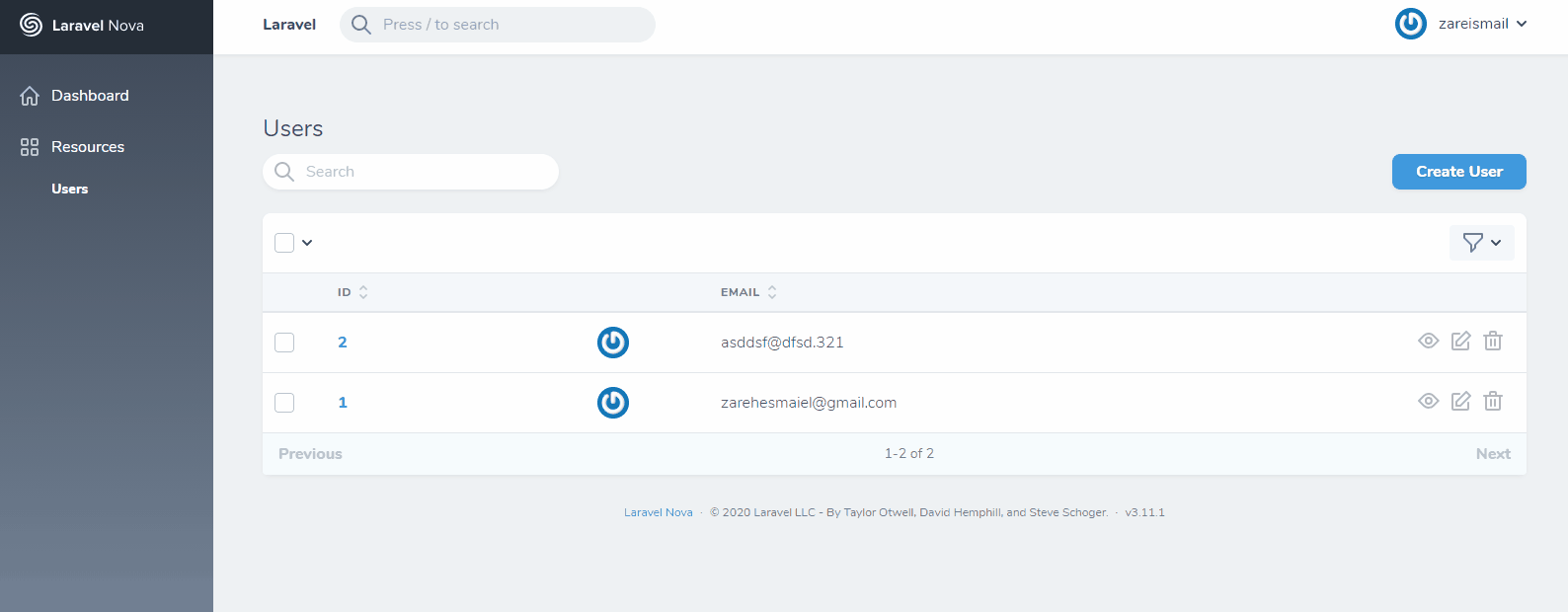1568x612 pixels.
Task: Click the Dashboard home icon
Action: point(30,96)
